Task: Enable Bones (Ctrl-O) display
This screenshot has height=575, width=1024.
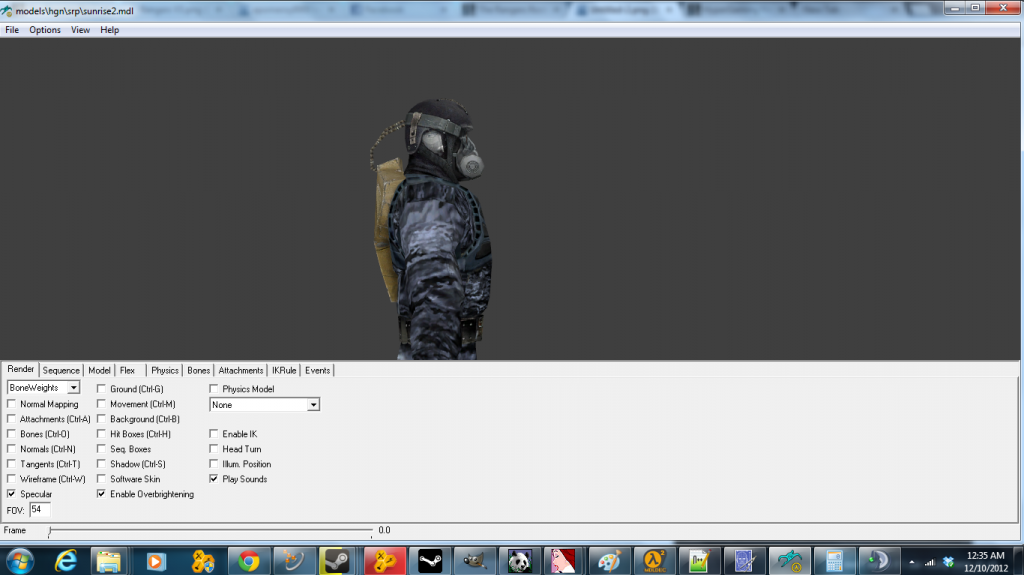Action: (x=11, y=434)
